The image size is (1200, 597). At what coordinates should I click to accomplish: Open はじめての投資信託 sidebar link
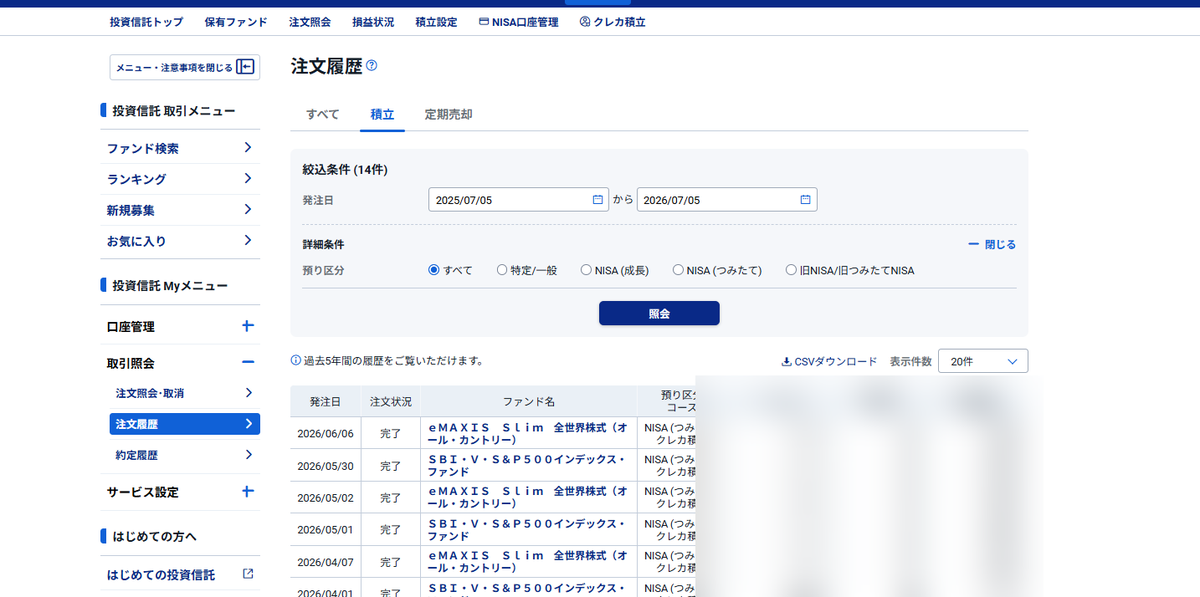161,575
